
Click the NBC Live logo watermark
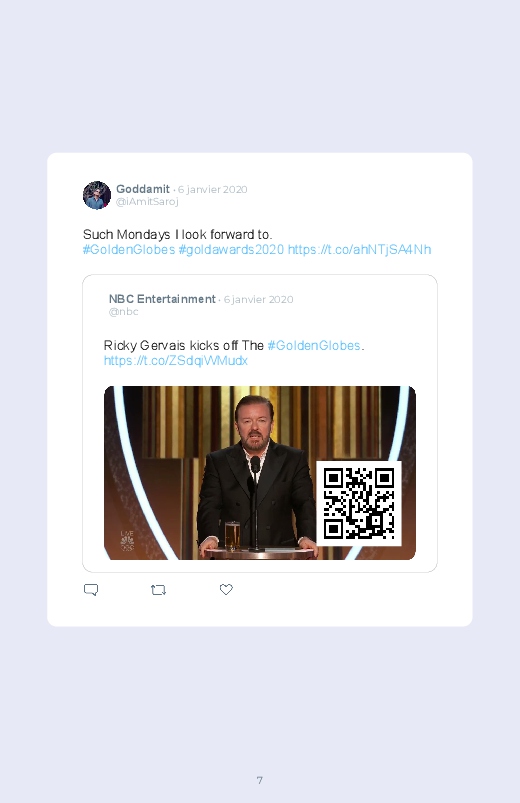click(127, 541)
